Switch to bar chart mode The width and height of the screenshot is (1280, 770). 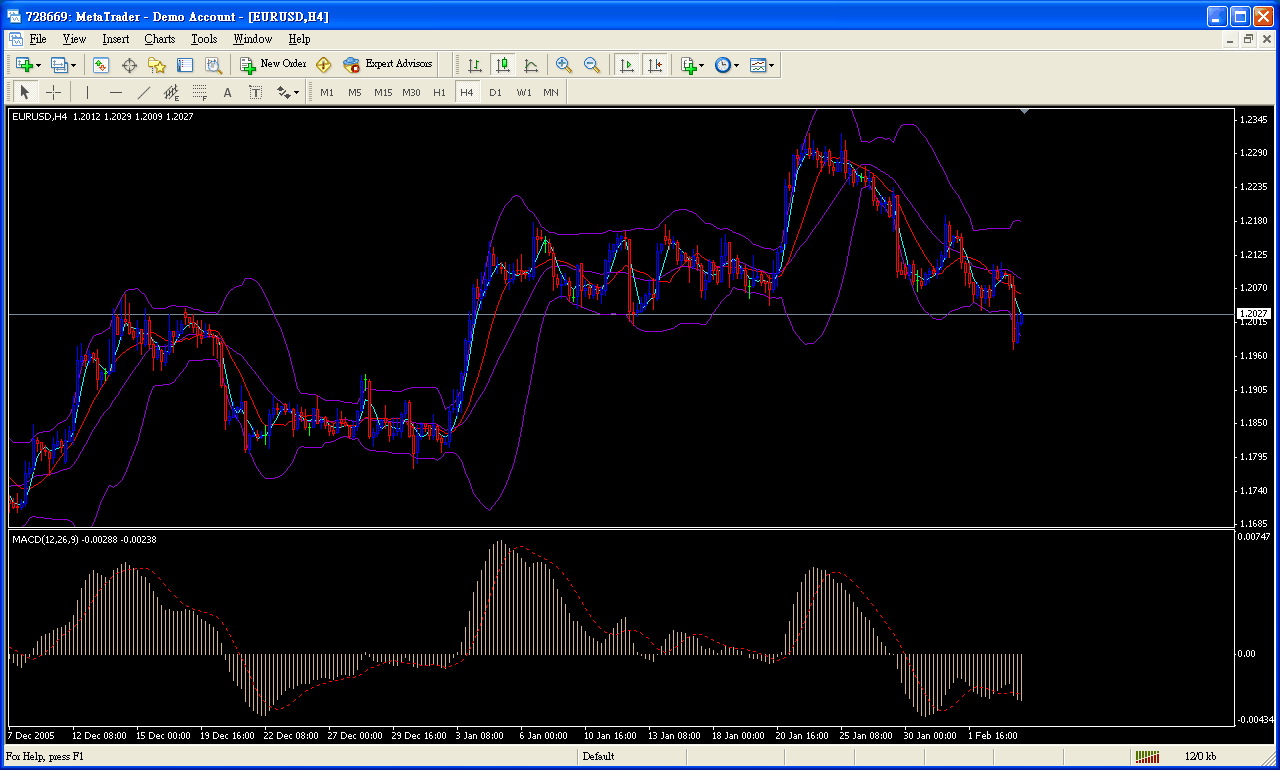[475, 65]
